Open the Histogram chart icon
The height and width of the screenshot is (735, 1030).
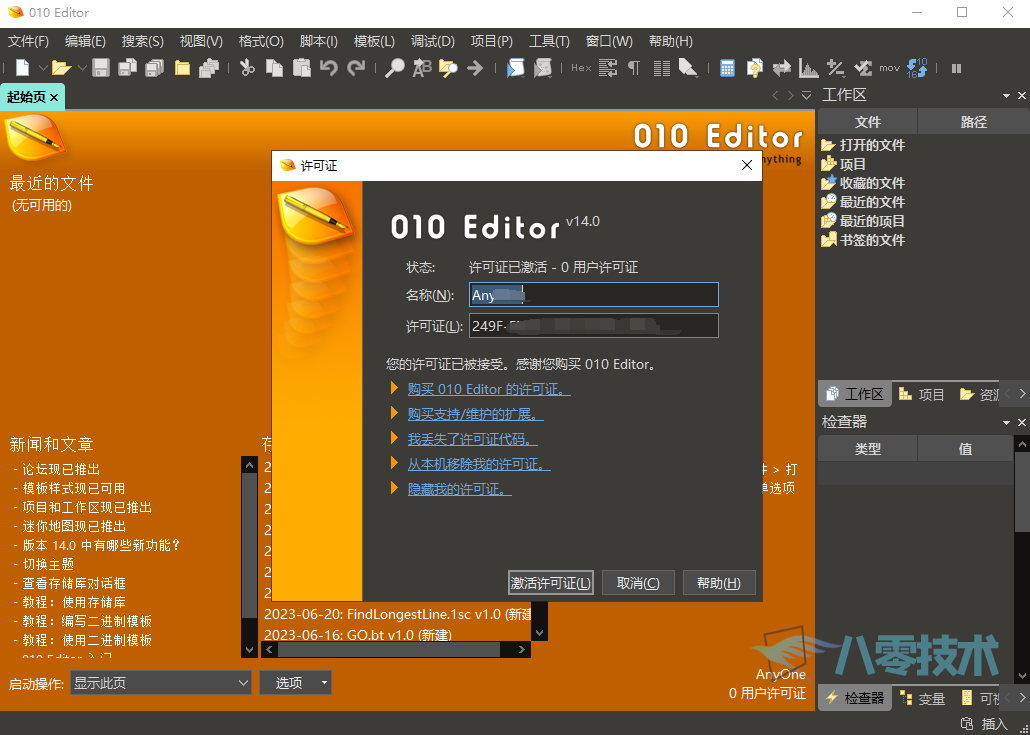809,68
